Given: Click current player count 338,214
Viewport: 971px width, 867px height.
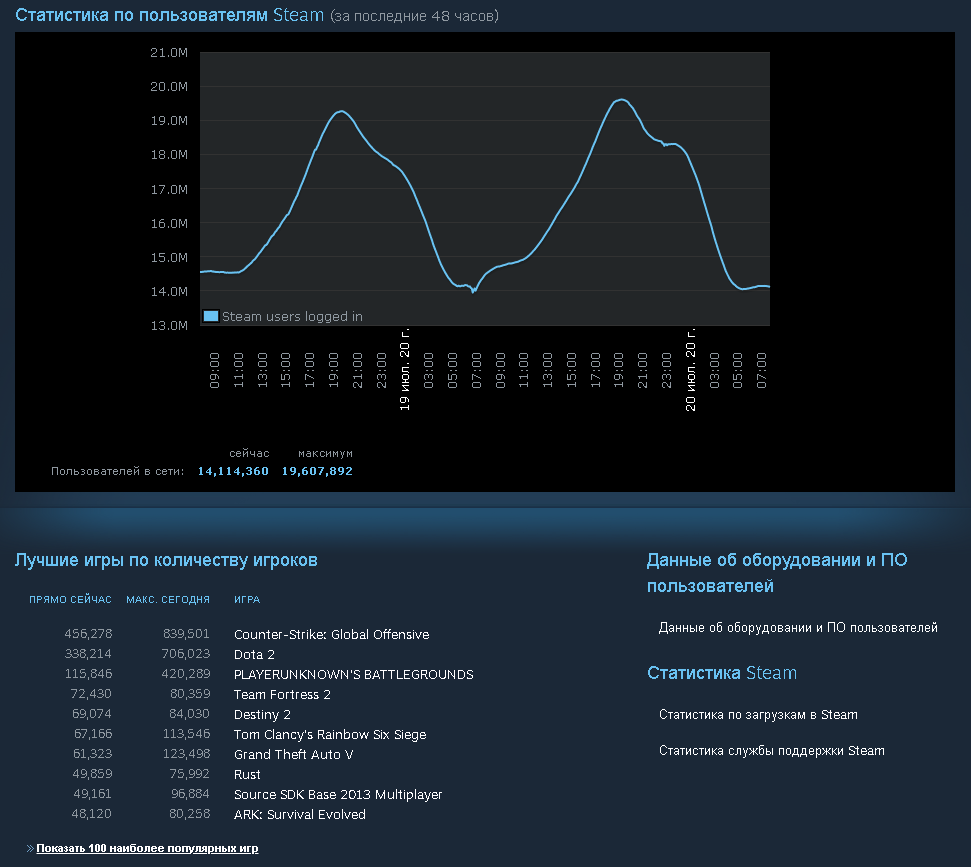Looking at the screenshot, I should [89, 654].
